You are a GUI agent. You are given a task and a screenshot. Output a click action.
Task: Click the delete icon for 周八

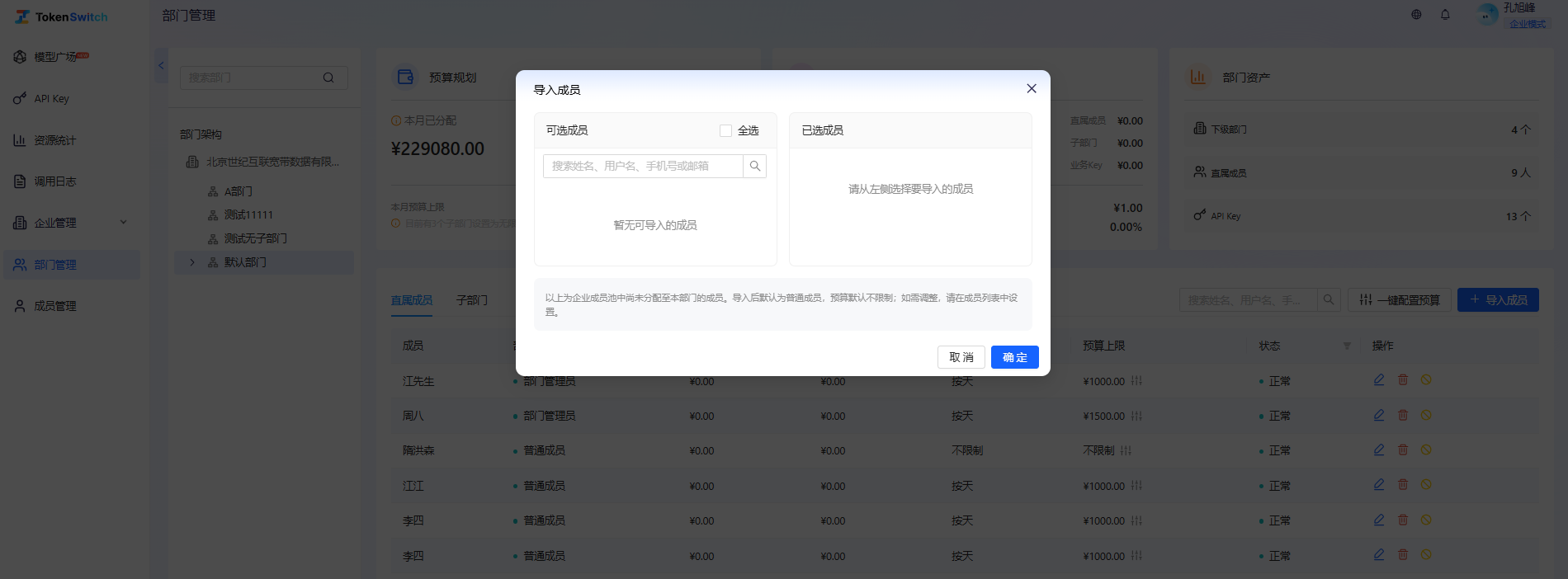1403,416
